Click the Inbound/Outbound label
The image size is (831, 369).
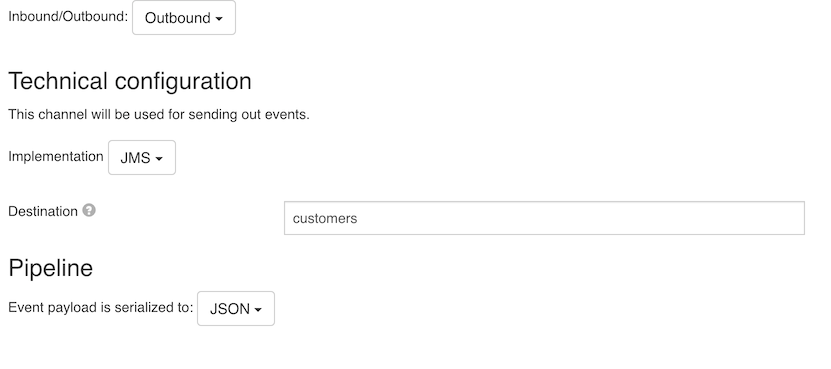[x=68, y=16]
